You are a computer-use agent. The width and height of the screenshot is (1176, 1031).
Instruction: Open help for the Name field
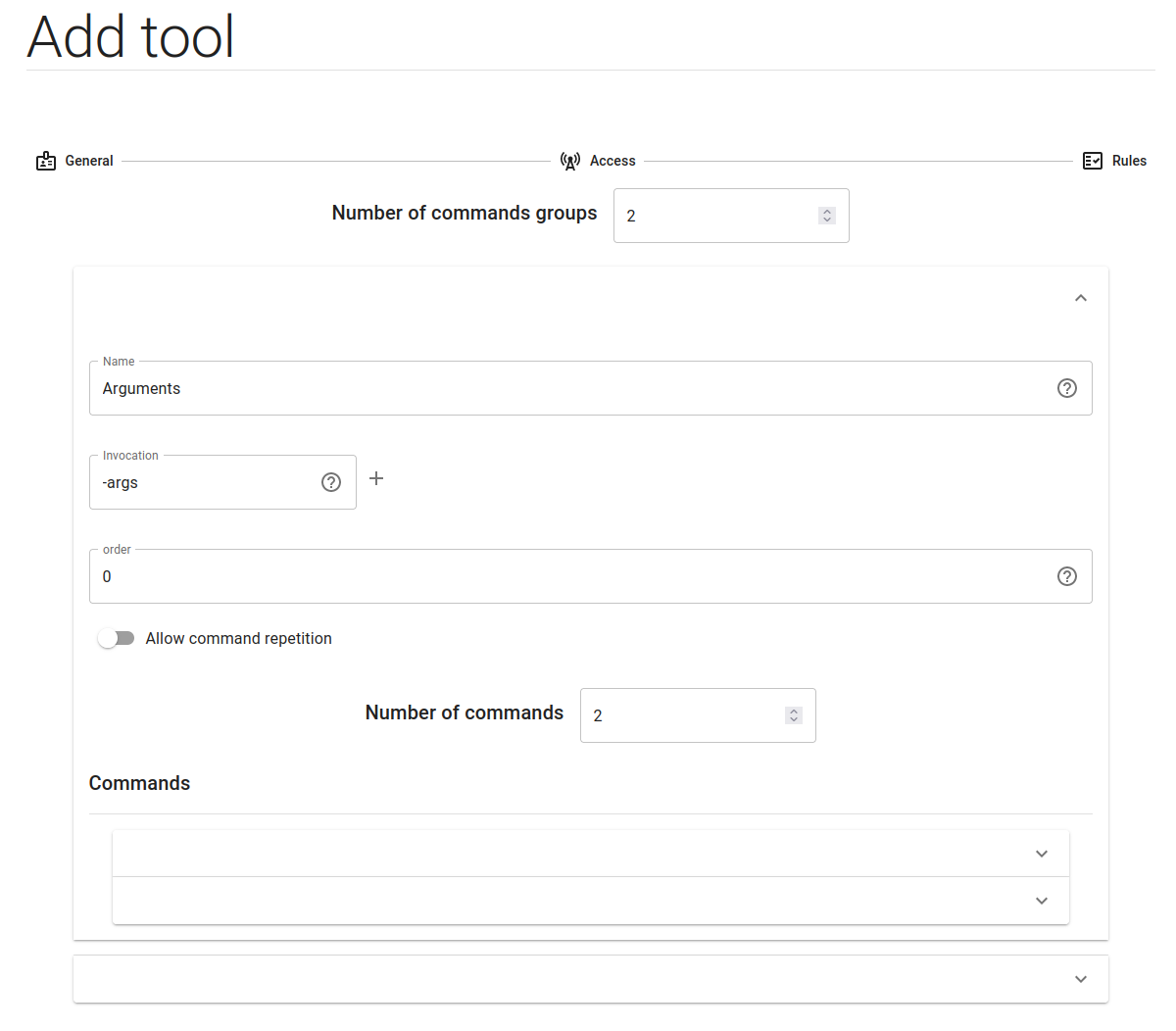pos(1067,388)
